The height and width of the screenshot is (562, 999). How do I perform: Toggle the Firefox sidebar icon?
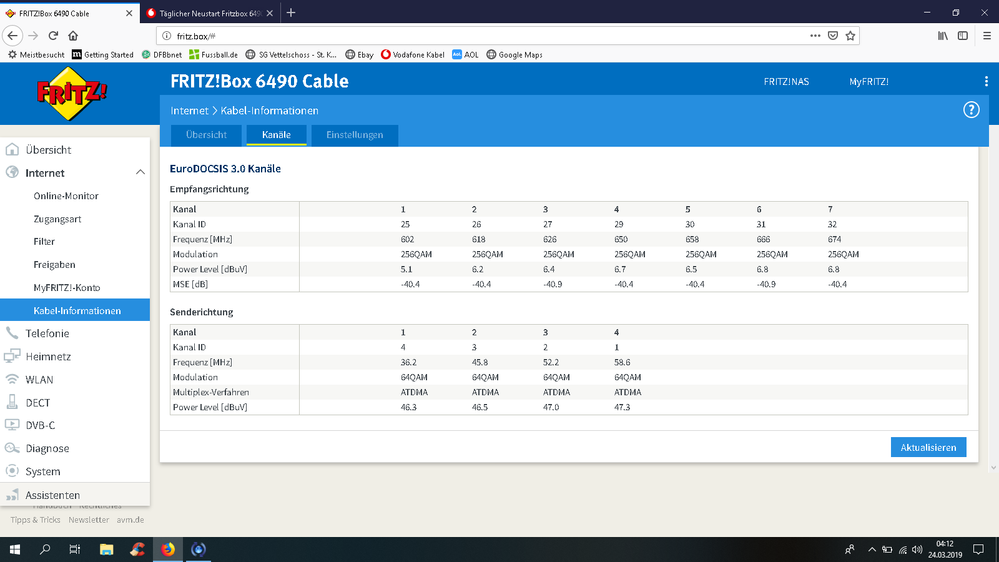(963, 36)
